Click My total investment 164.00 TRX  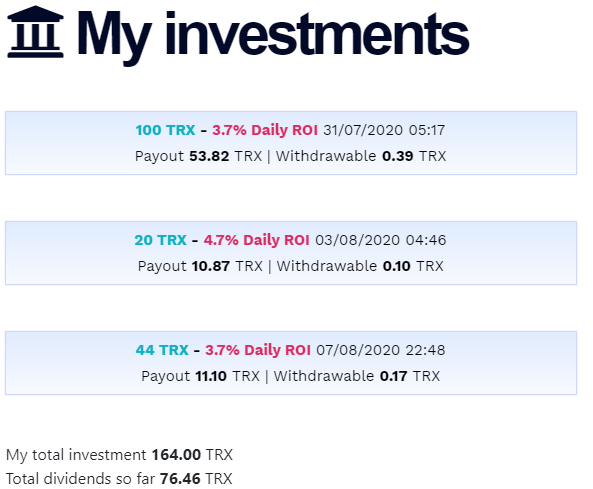(x=120, y=455)
